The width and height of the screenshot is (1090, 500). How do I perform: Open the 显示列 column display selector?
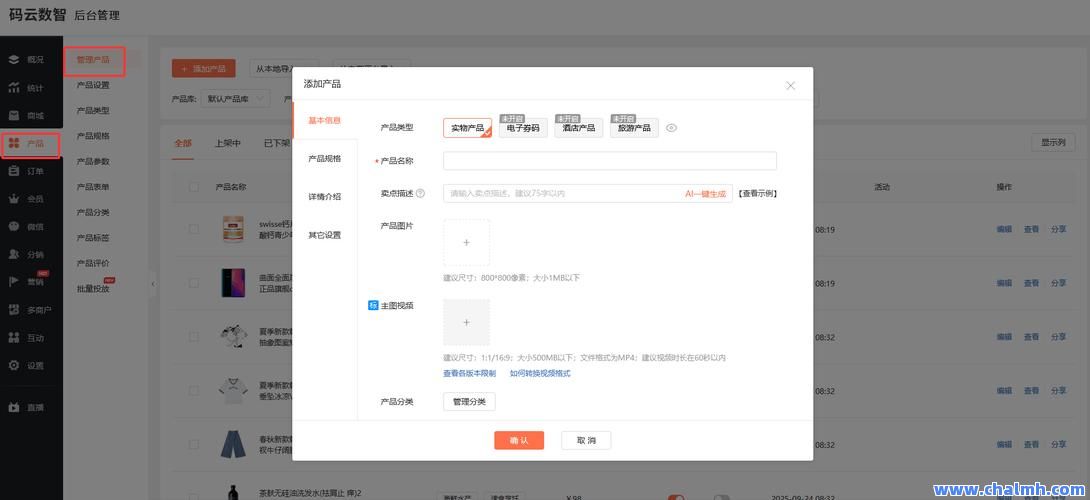click(x=1053, y=143)
